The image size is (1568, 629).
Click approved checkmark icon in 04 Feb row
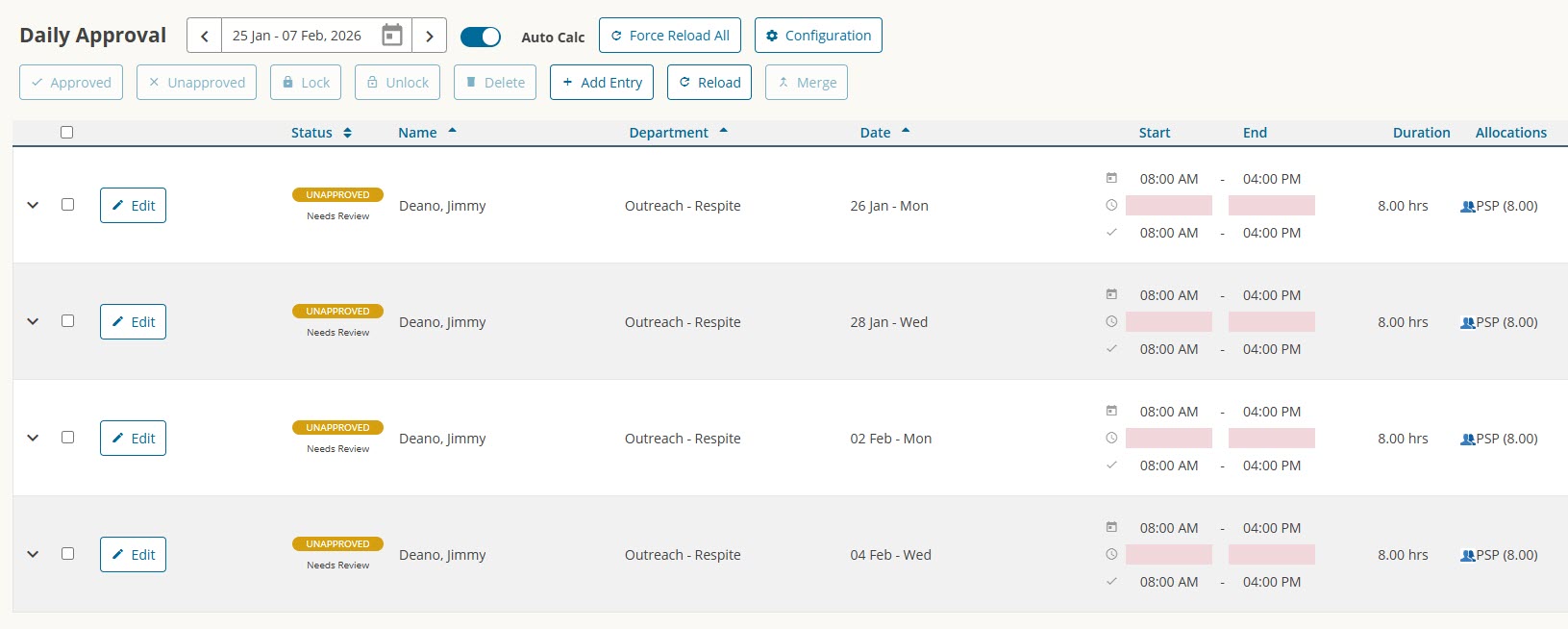pyautogui.click(x=1111, y=581)
